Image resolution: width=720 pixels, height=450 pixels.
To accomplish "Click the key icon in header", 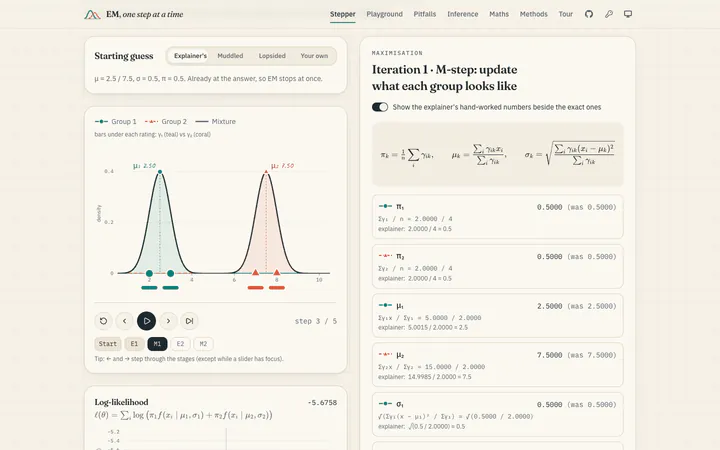I will point(608,14).
